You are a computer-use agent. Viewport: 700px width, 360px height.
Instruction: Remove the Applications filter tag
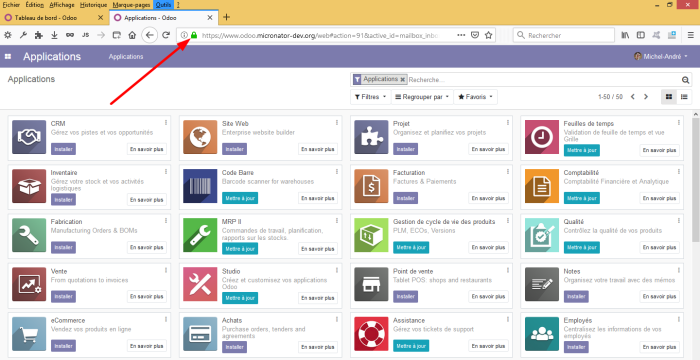pyautogui.click(x=402, y=80)
